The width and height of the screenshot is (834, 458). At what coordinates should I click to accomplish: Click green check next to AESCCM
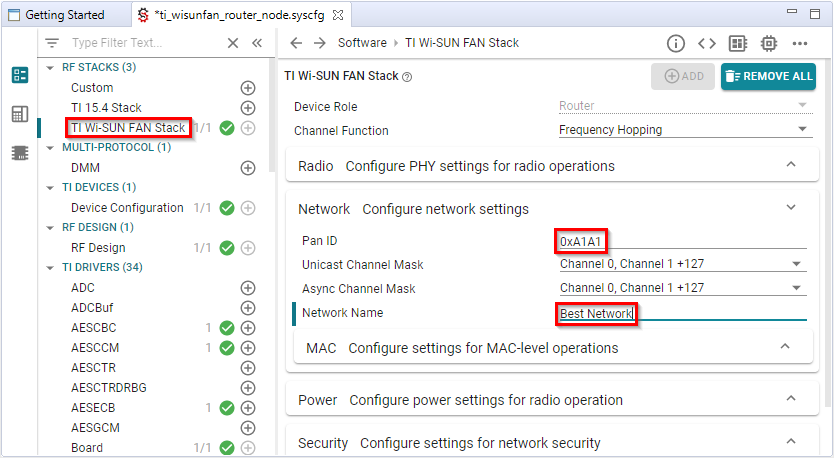pos(227,348)
